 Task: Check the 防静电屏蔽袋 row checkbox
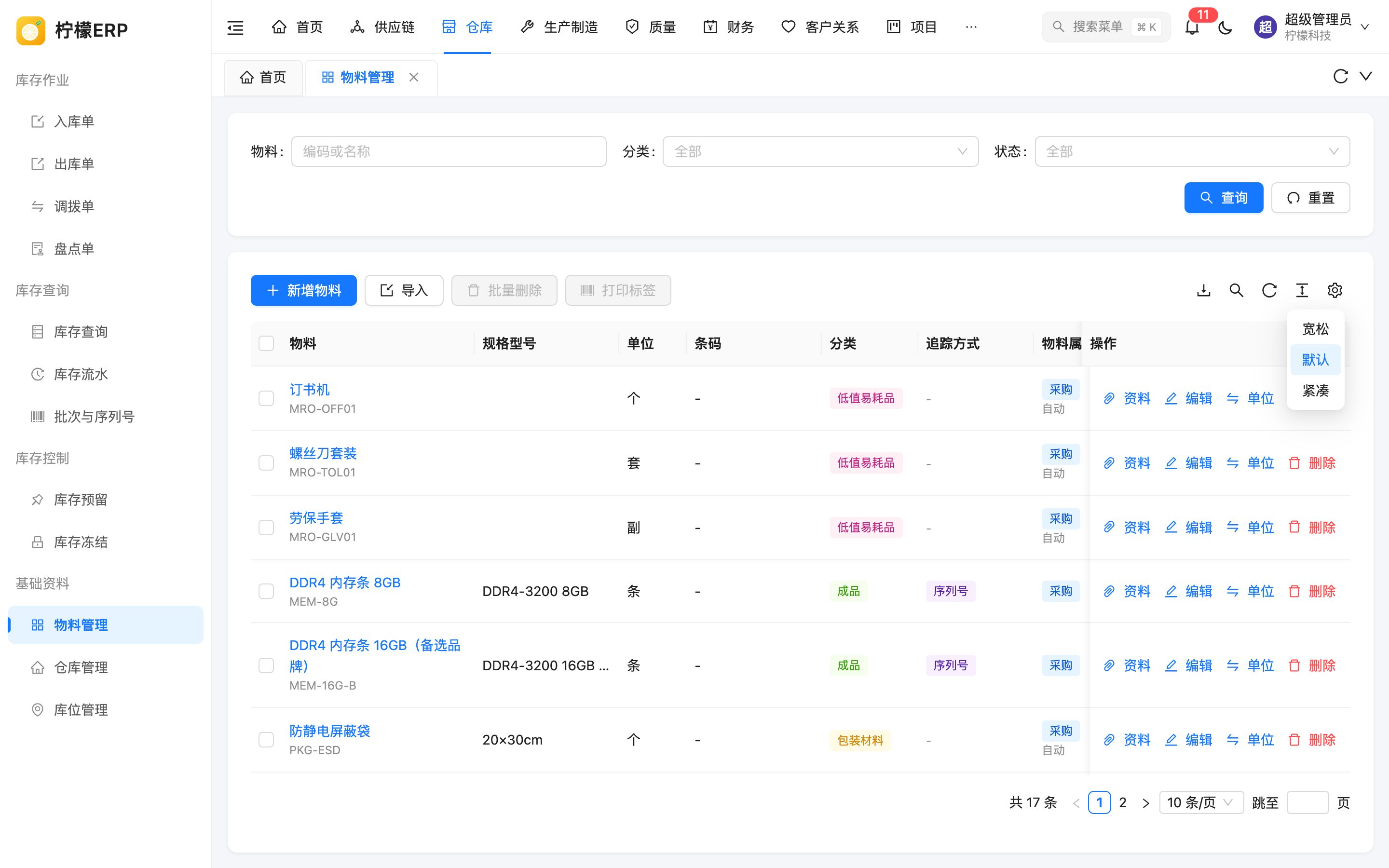(266, 740)
